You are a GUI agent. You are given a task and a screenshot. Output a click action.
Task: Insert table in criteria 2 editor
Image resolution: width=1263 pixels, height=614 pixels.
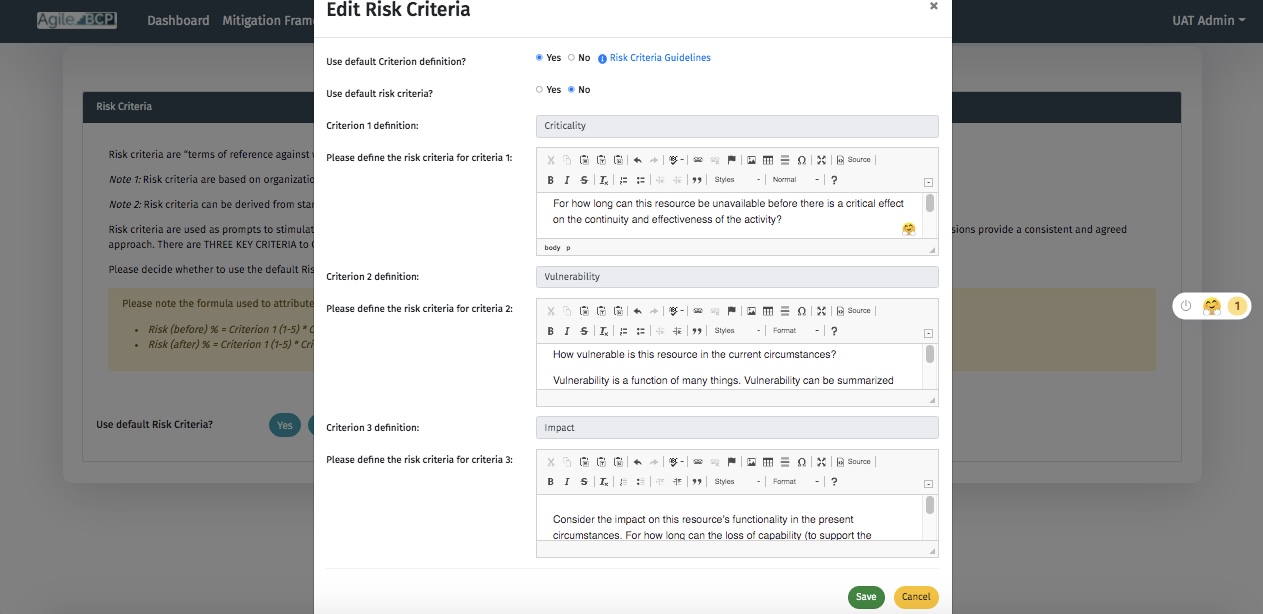[x=768, y=311]
